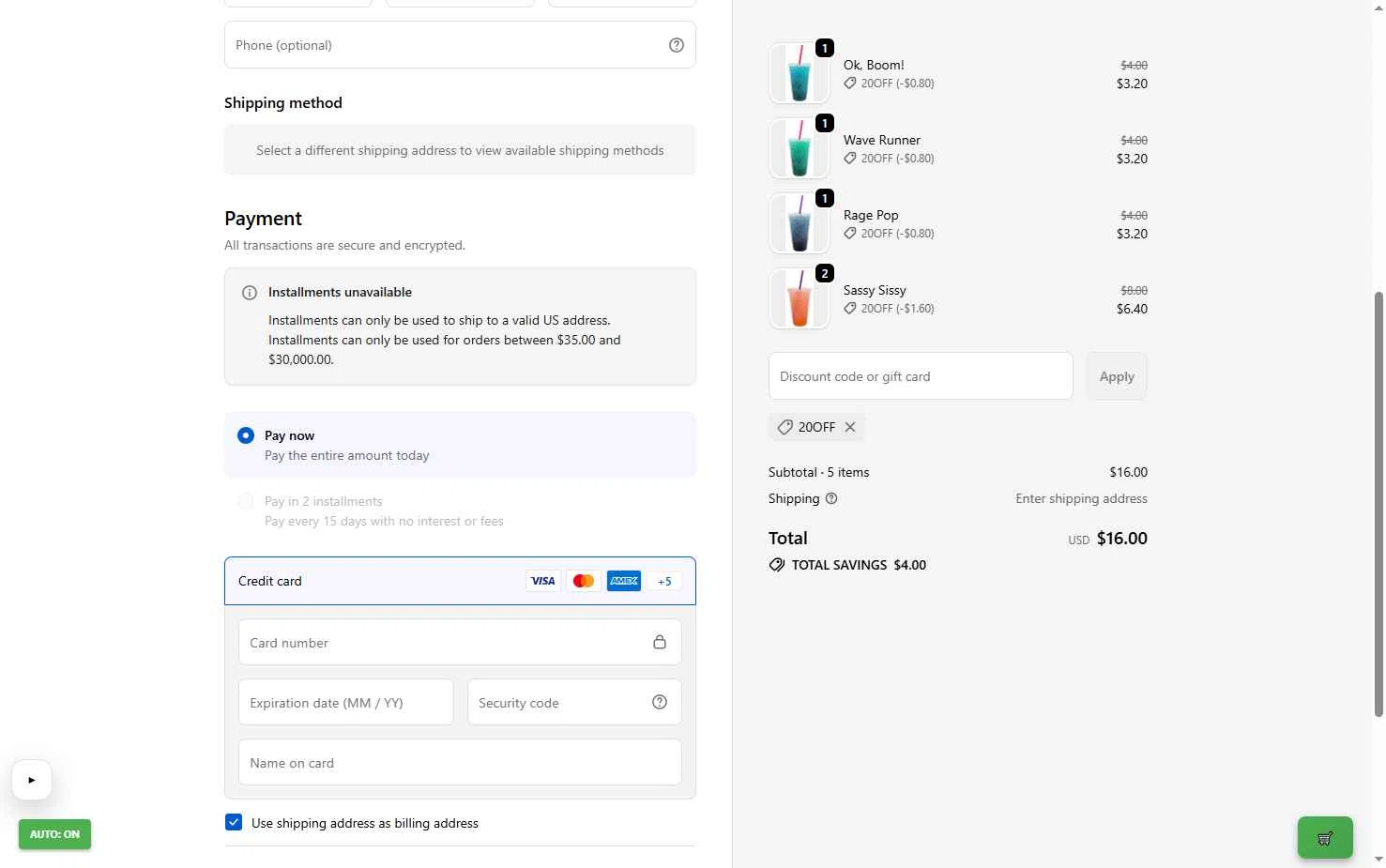The height and width of the screenshot is (868, 1386).
Task: Open Wave Runner product thumbnail
Action: tap(800, 148)
